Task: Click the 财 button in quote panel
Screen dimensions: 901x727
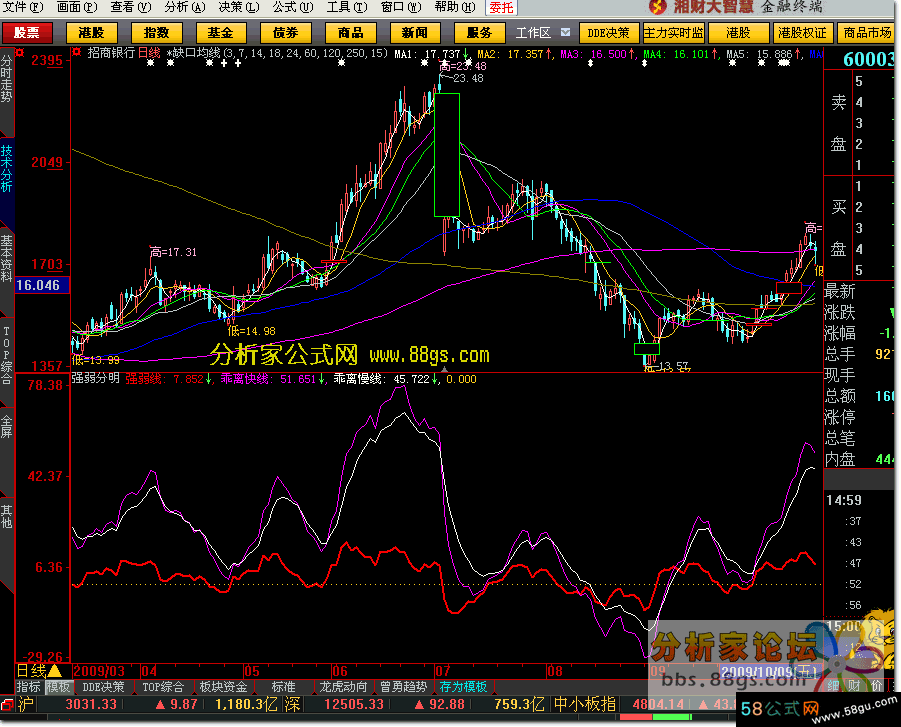Action: (854, 685)
